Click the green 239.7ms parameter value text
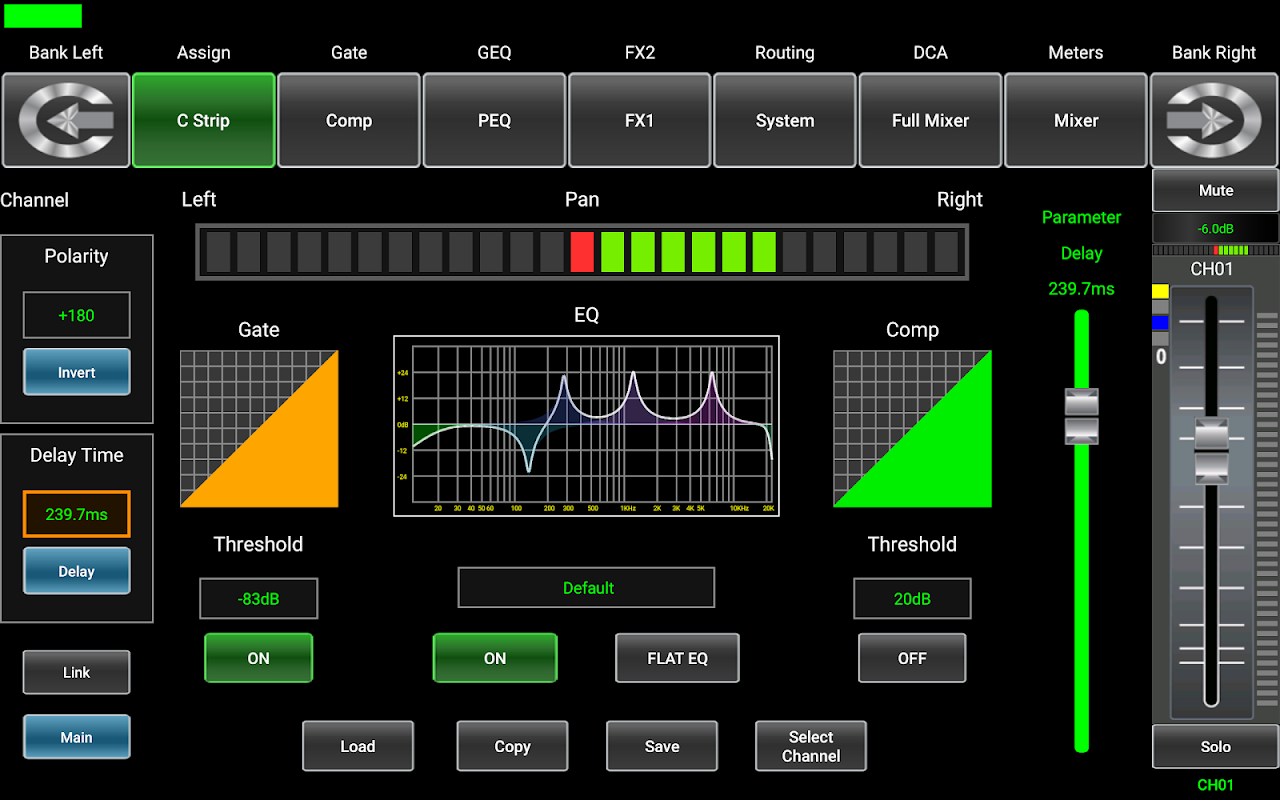Image resolution: width=1280 pixels, height=800 pixels. tap(1081, 289)
